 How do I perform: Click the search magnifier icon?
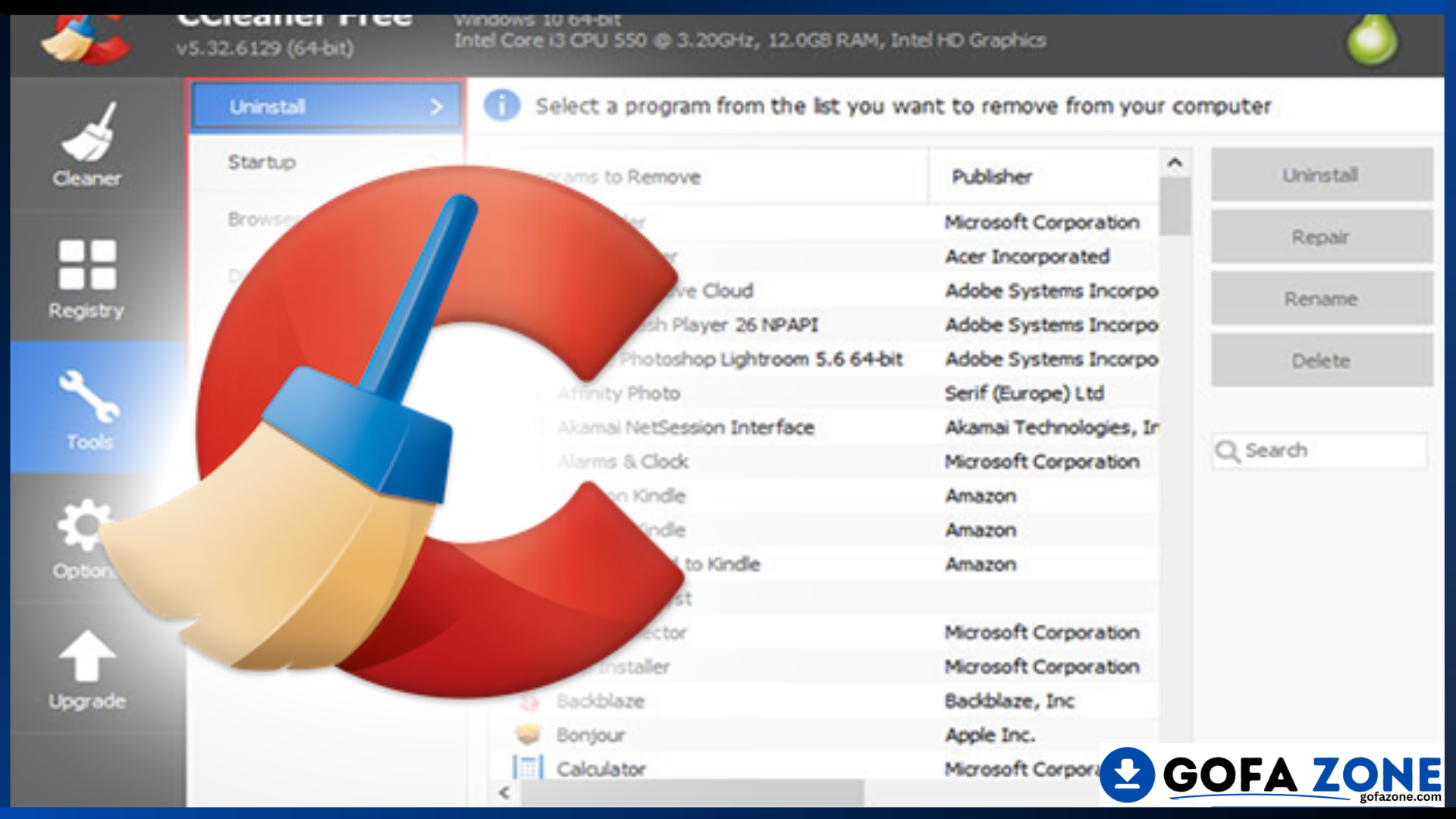[x=1227, y=451]
